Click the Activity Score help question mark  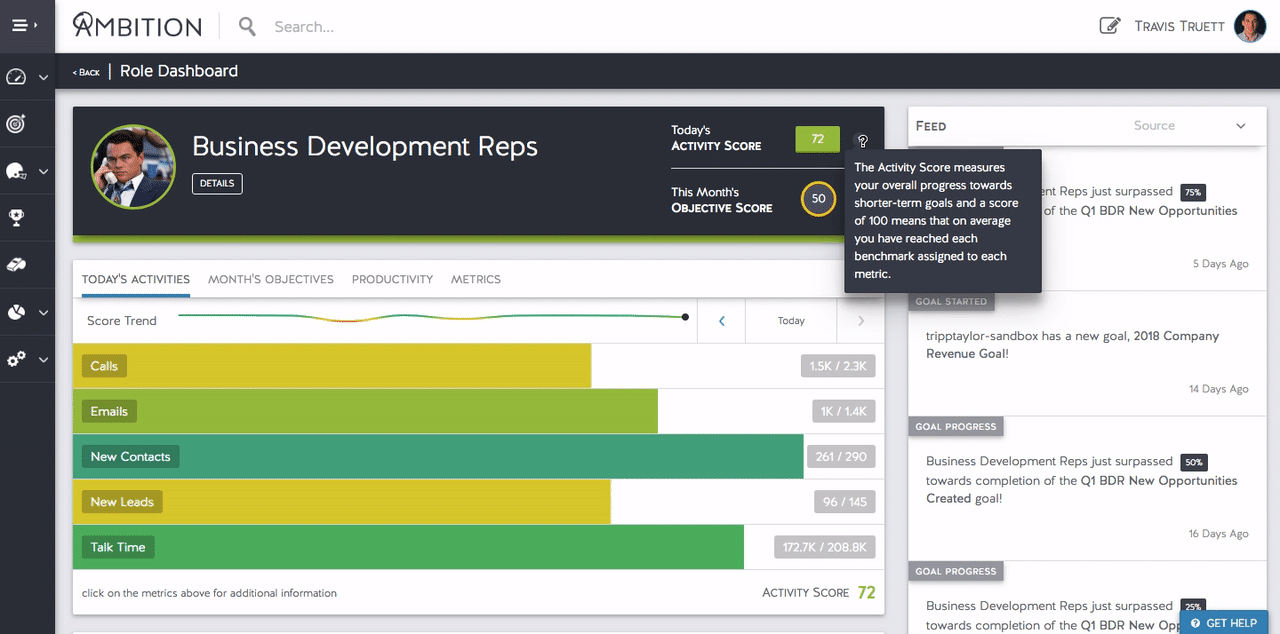(863, 141)
